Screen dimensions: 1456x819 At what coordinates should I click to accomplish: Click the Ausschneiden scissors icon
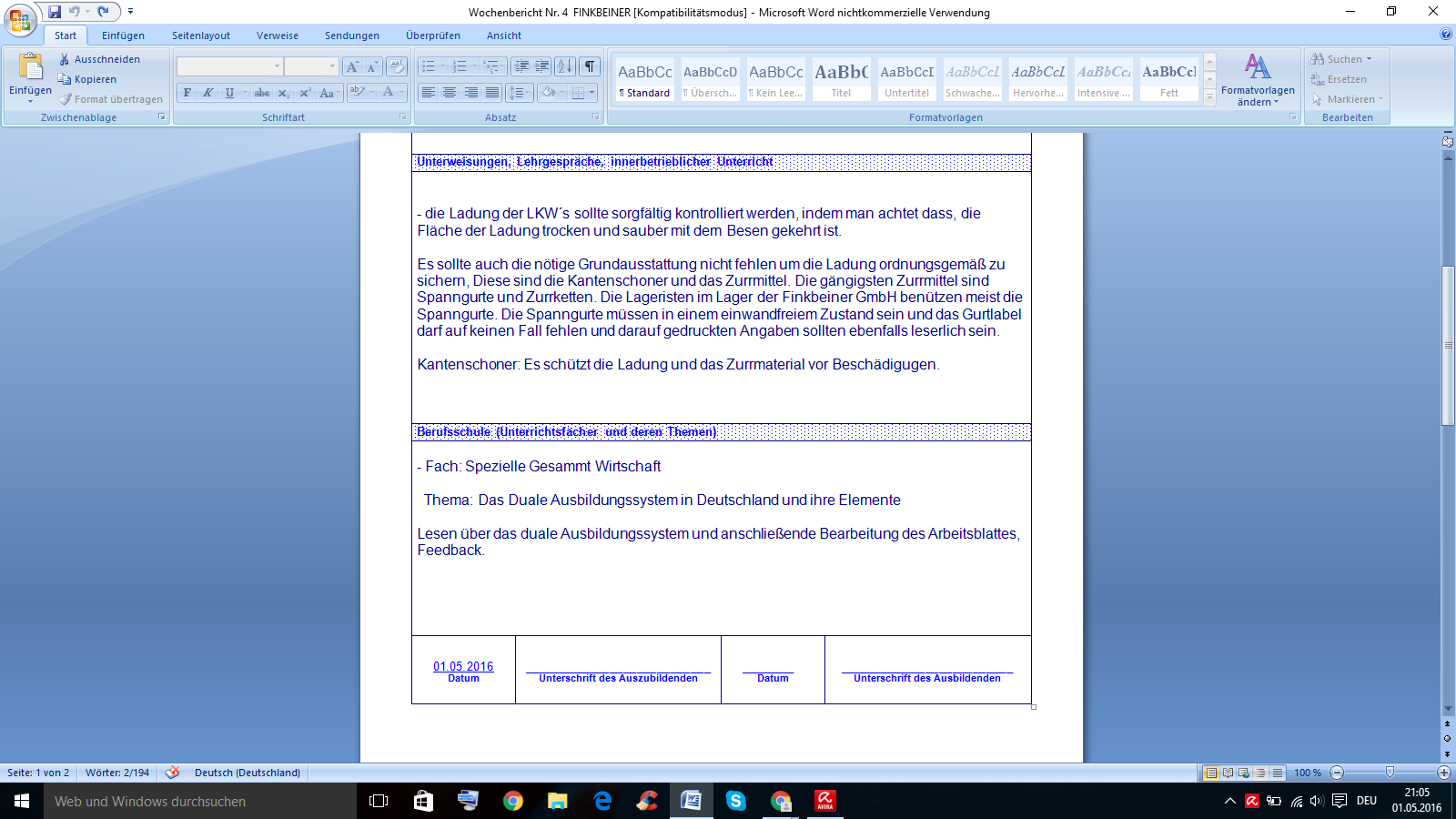pos(65,59)
